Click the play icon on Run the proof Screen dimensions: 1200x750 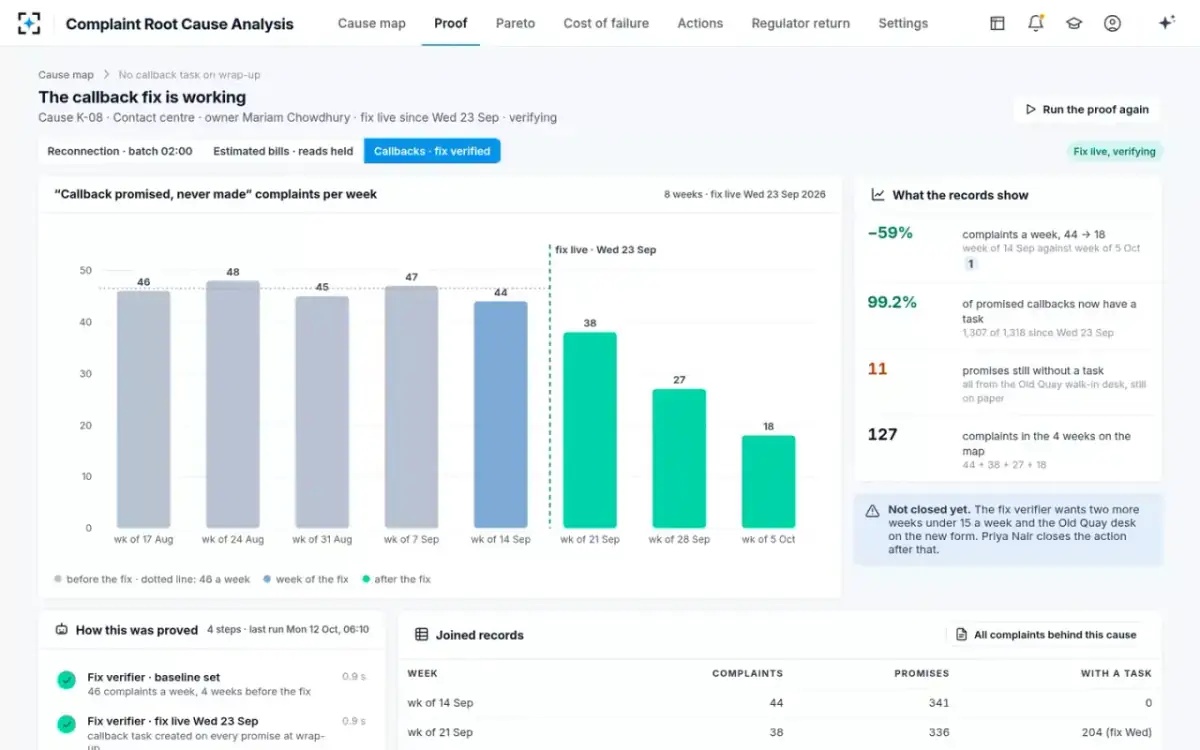[x=1031, y=110]
